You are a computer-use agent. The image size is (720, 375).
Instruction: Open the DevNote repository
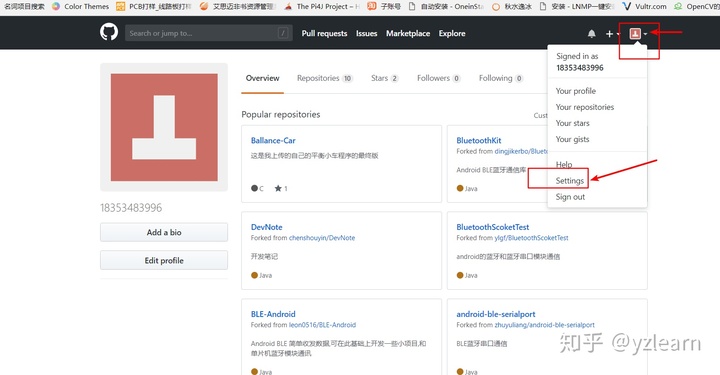(x=266, y=227)
